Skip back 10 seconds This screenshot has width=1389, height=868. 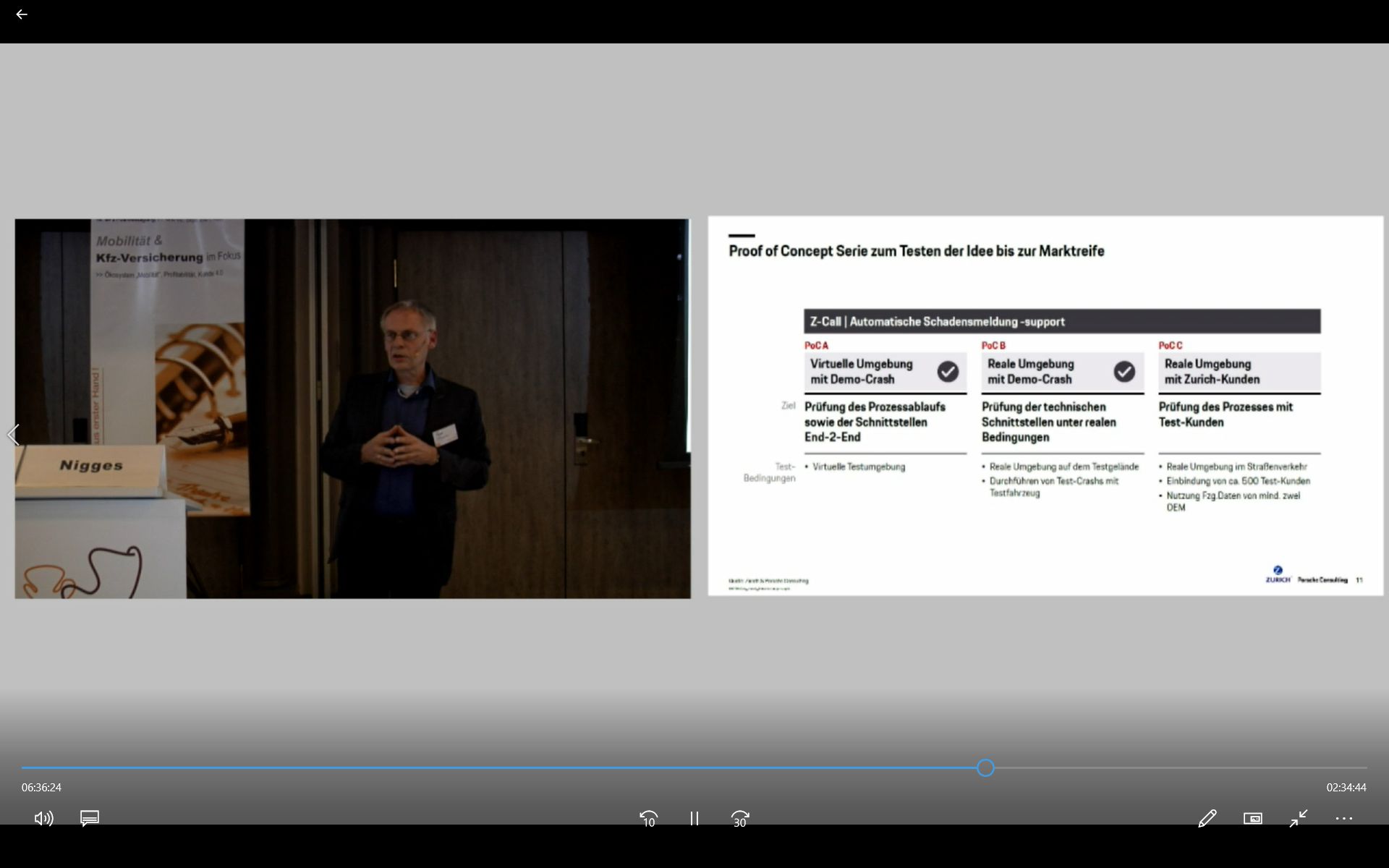coord(649,818)
